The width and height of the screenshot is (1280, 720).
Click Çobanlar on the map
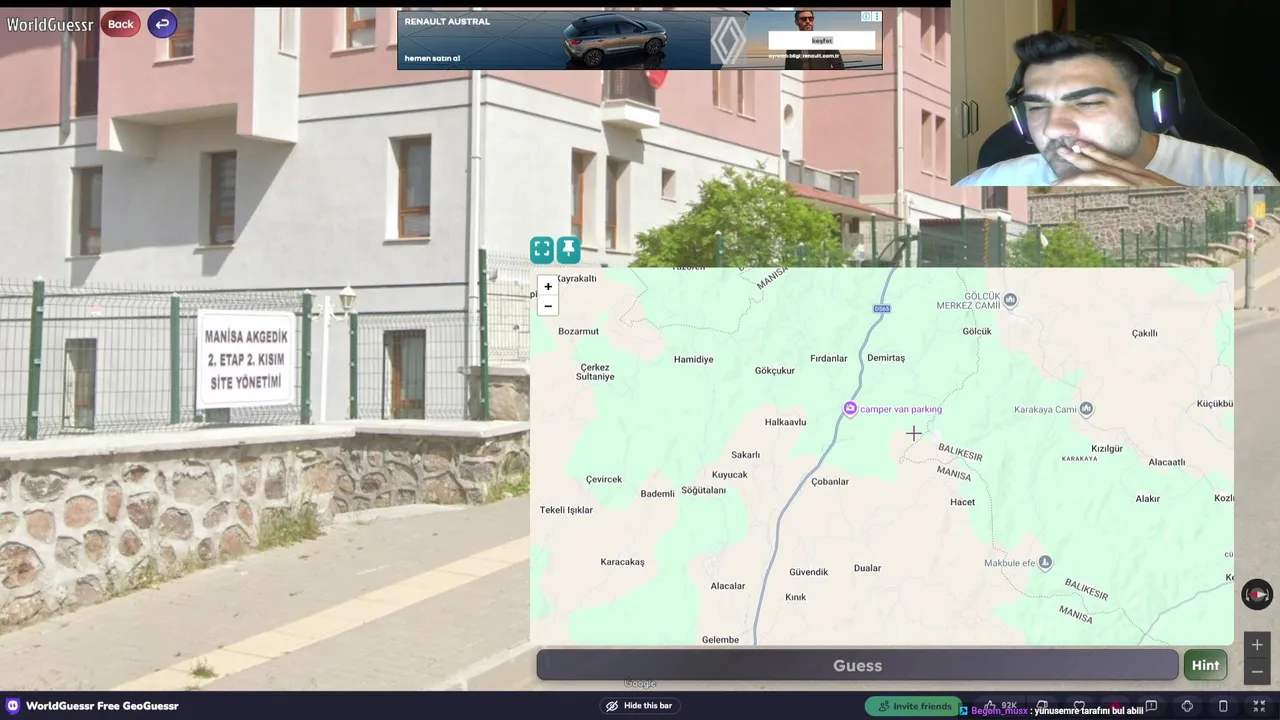pyautogui.click(x=830, y=482)
